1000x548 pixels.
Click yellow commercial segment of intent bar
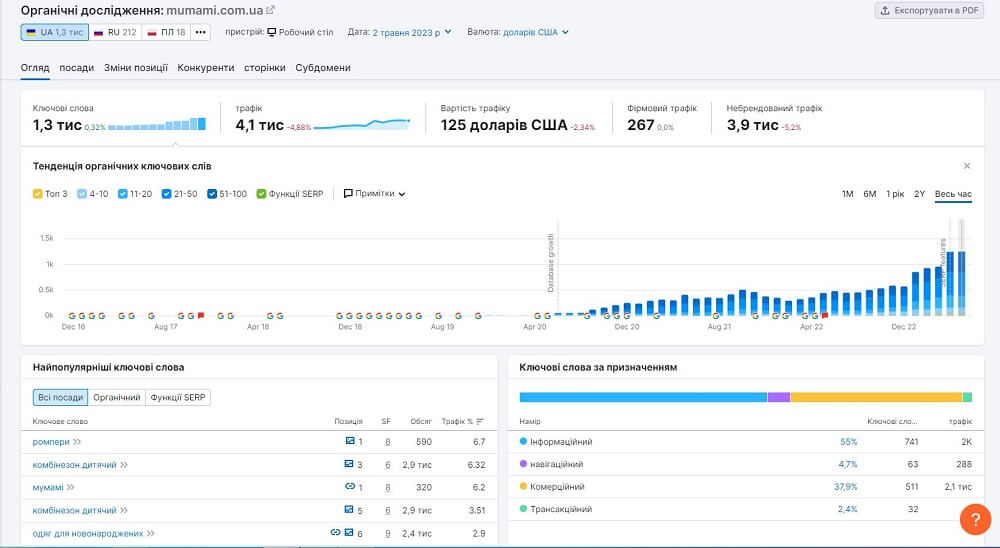tap(876, 397)
